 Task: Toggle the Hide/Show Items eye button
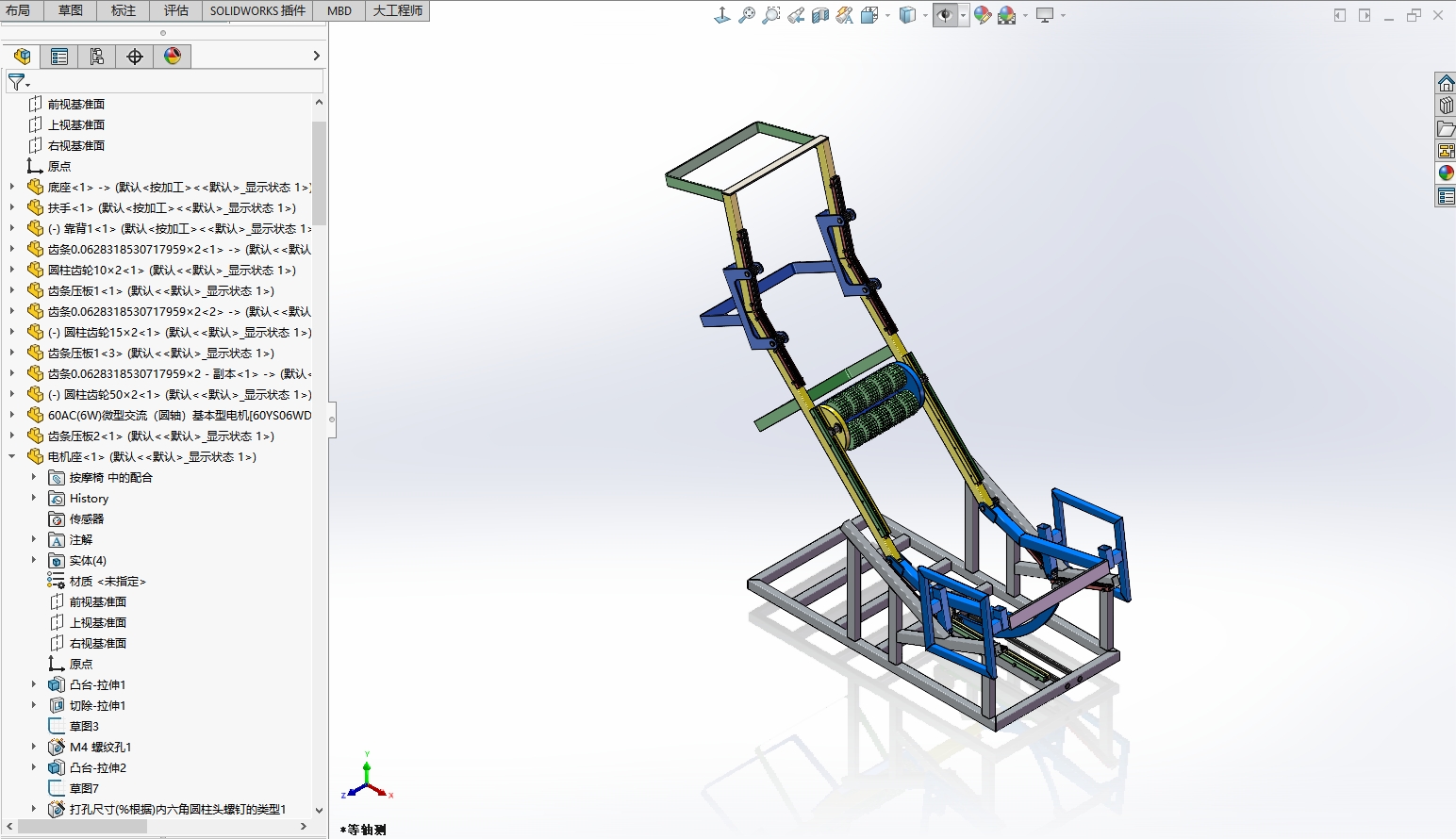(945, 15)
